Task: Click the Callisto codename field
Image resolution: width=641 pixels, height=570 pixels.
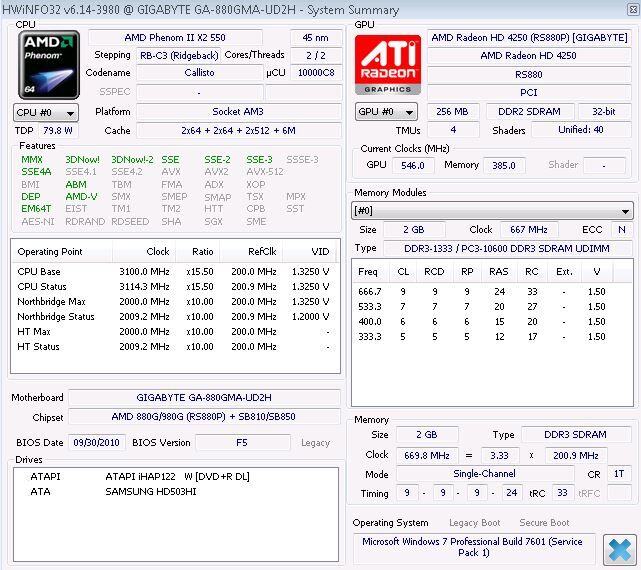Action: point(199,73)
